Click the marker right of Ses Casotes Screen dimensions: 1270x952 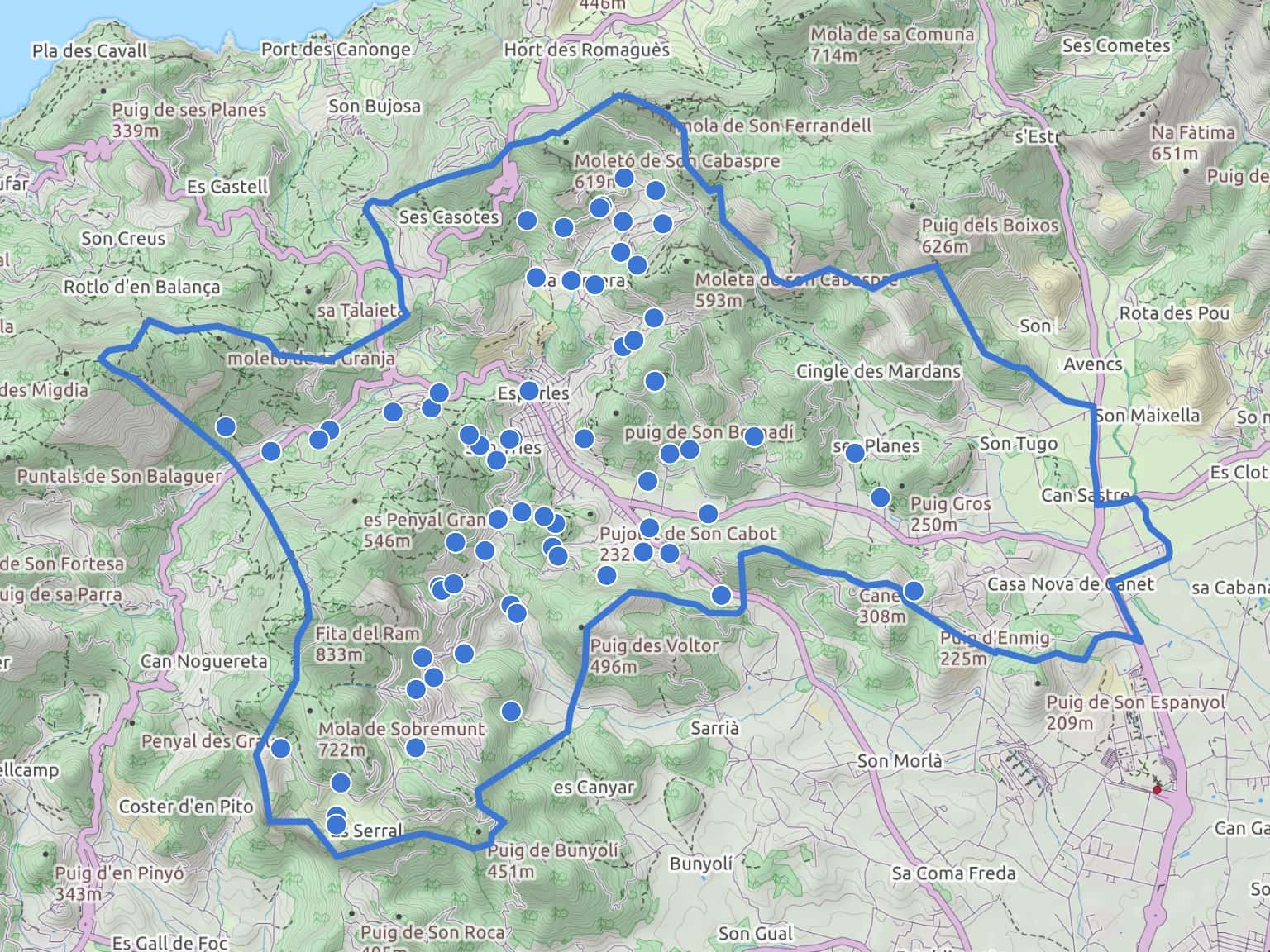tap(527, 220)
